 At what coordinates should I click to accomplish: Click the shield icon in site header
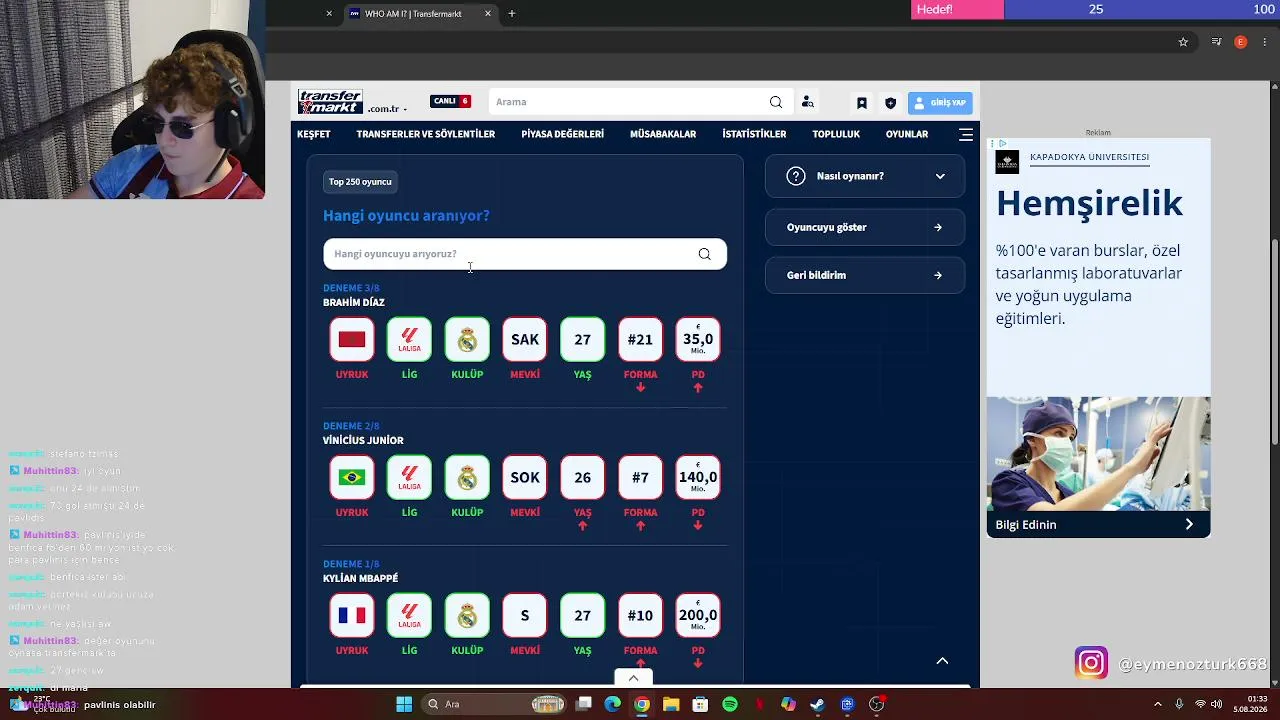[x=890, y=102]
